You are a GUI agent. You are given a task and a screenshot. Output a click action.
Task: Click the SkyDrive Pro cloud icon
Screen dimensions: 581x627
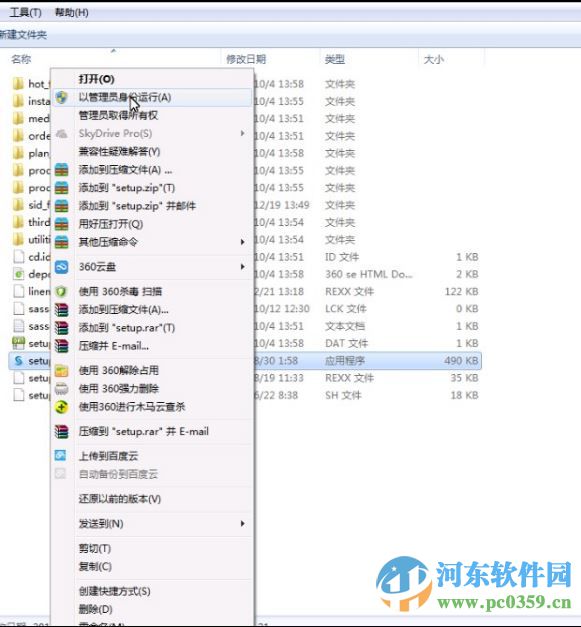click(61, 134)
